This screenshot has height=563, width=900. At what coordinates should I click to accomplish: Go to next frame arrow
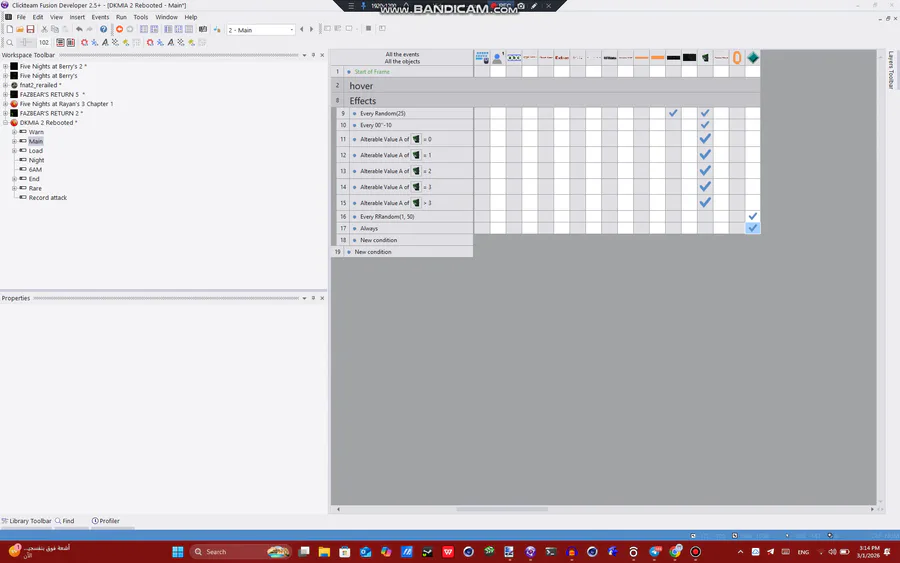click(312, 29)
